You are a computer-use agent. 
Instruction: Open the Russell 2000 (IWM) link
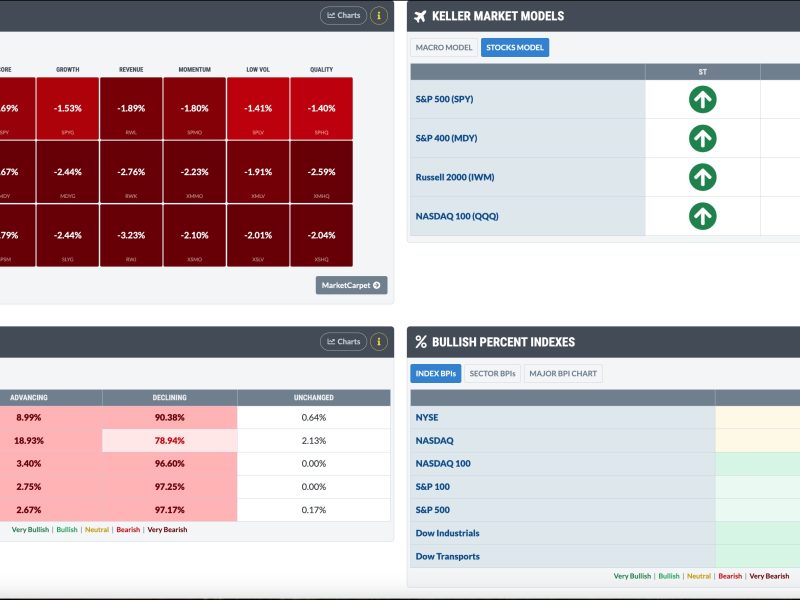(x=455, y=177)
